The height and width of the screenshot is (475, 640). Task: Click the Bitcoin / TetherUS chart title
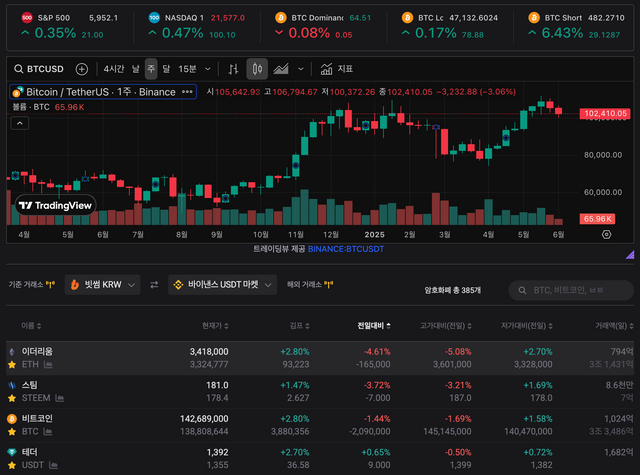coord(101,92)
